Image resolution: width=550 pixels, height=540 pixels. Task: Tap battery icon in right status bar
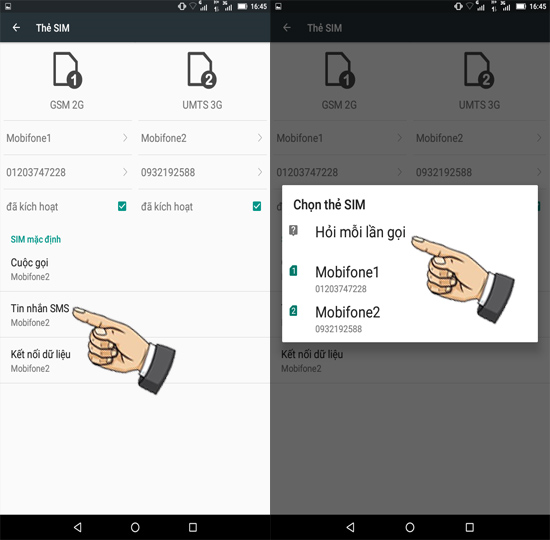click(x=521, y=6)
